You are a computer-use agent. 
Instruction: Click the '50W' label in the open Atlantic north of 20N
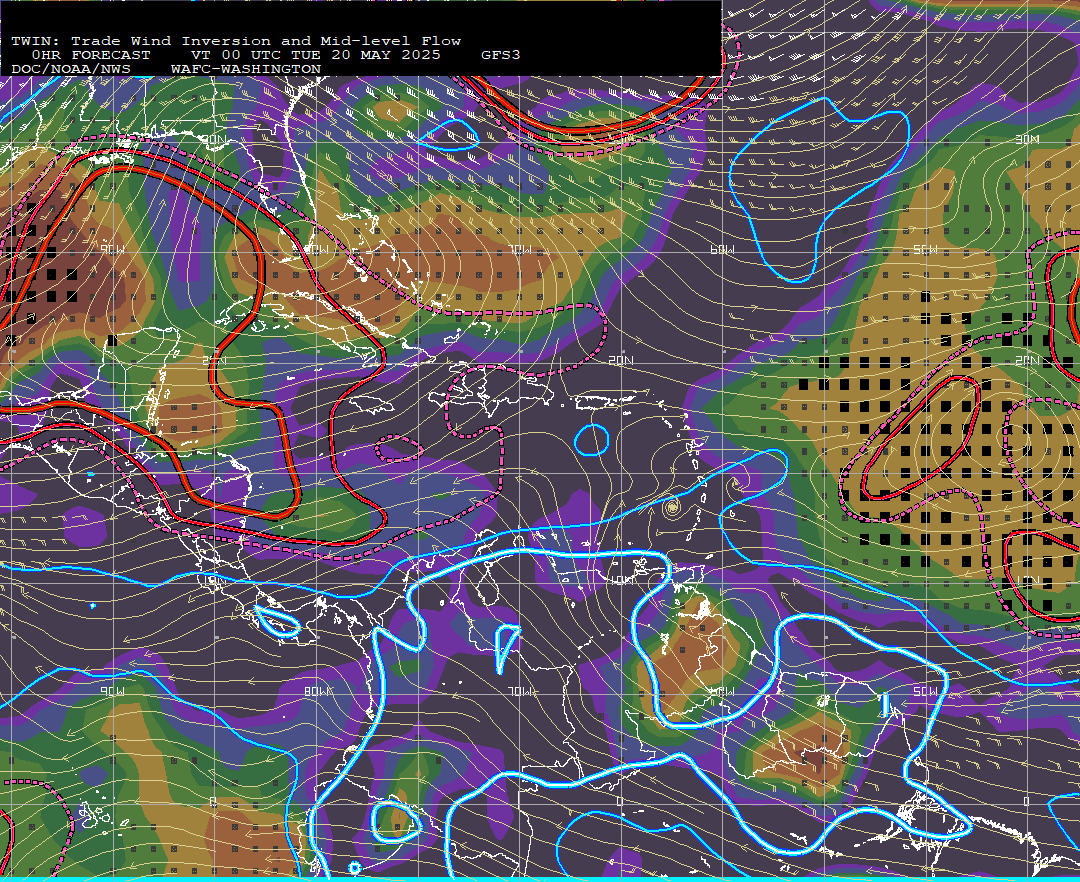point(925,249)
